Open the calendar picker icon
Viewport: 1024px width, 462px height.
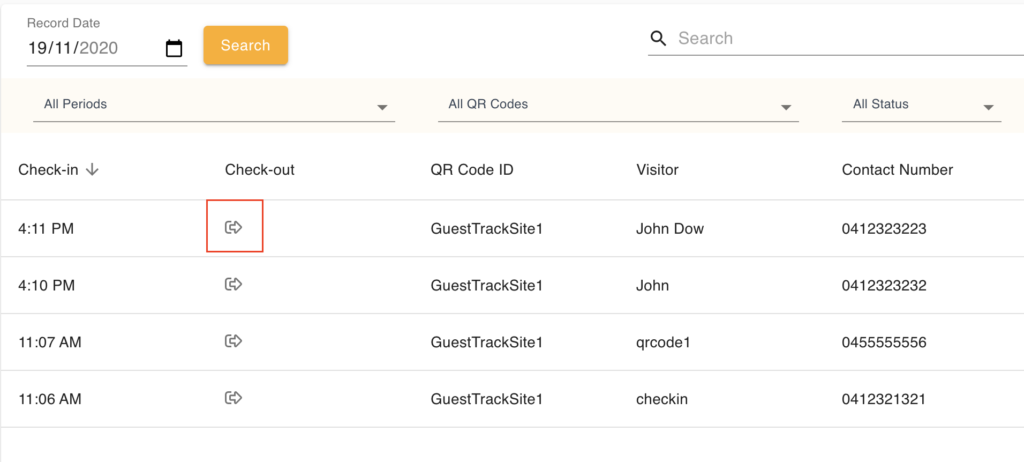point(174,48)
